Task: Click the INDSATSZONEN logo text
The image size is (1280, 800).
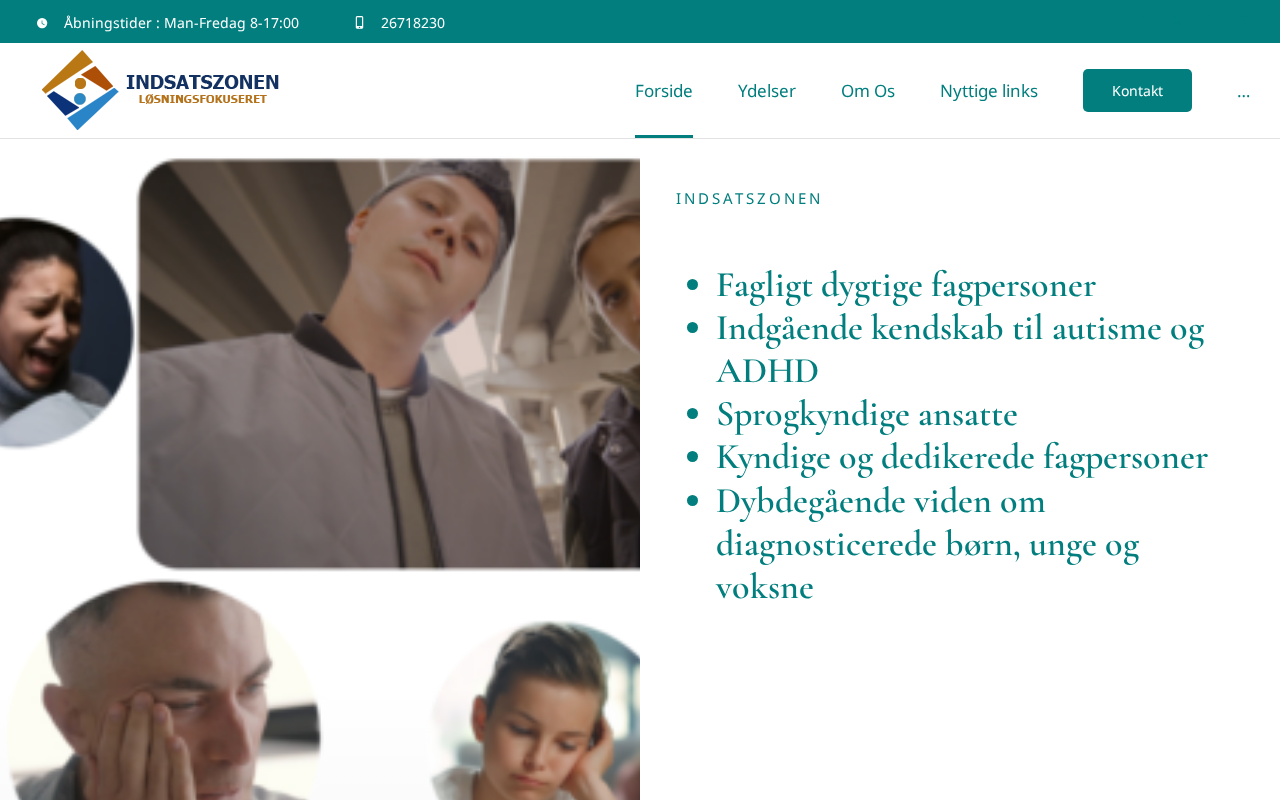Action: tap(202, 82)
